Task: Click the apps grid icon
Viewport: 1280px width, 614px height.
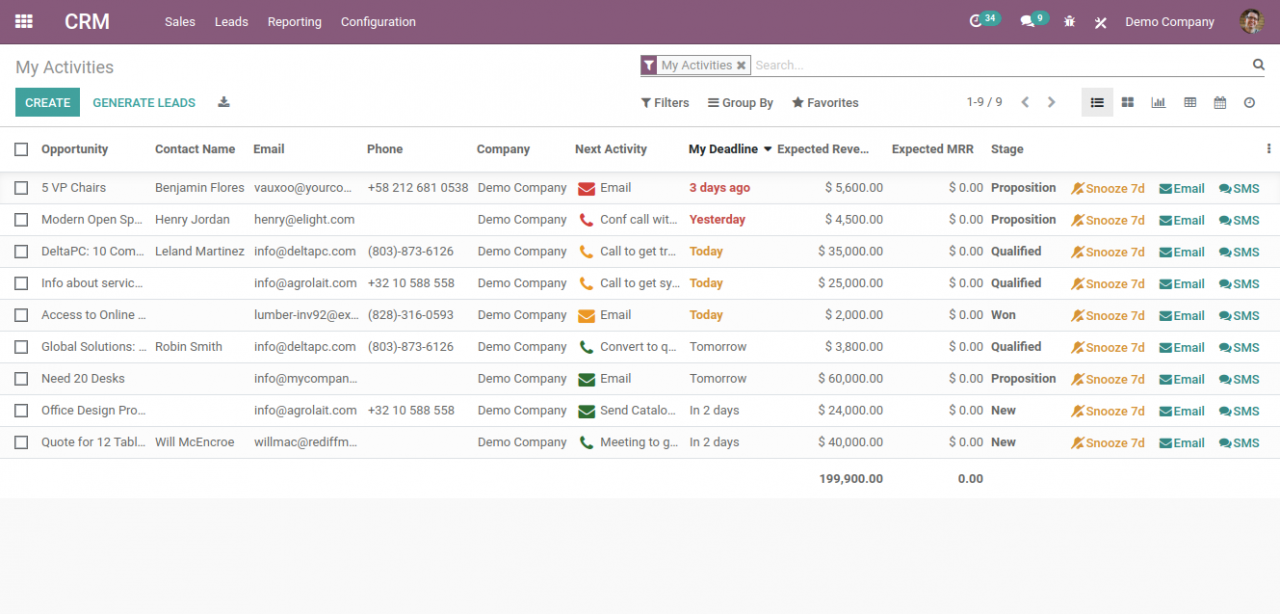Action: pyautogui.click(x=23, y=20)
